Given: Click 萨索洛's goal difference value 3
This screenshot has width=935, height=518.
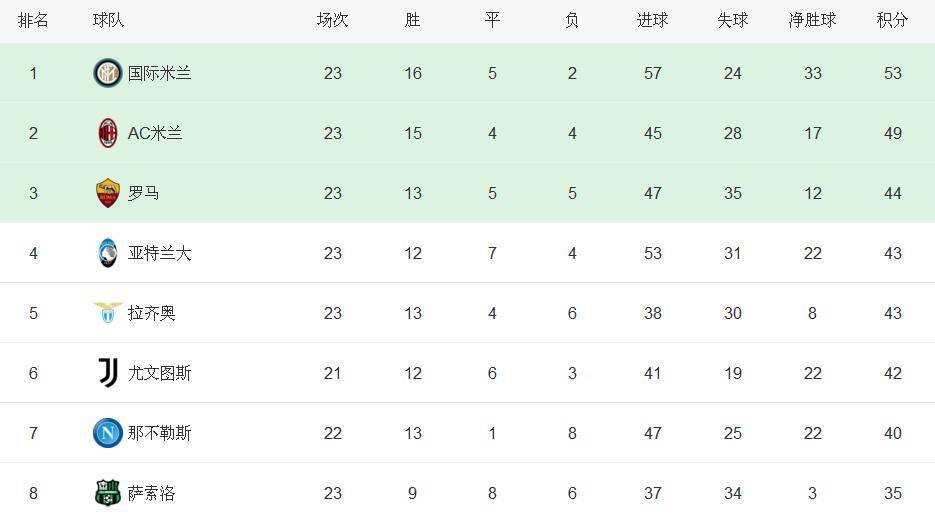Looking at the screenshot, I should tap(812, 493).
